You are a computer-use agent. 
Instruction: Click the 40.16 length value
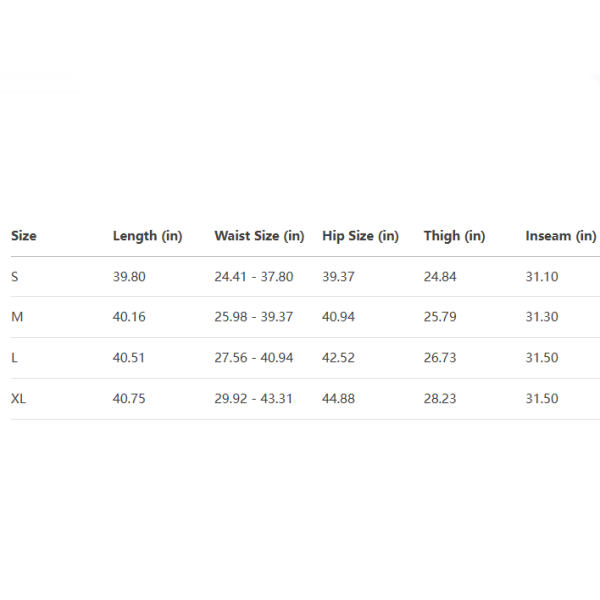point(129,317)
